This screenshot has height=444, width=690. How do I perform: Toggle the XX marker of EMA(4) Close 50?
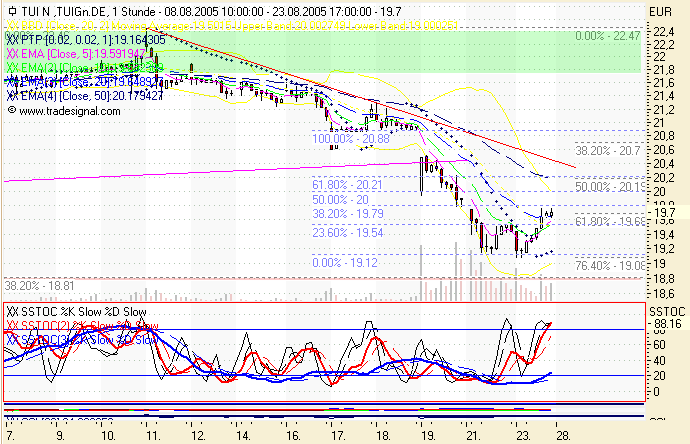13,95
